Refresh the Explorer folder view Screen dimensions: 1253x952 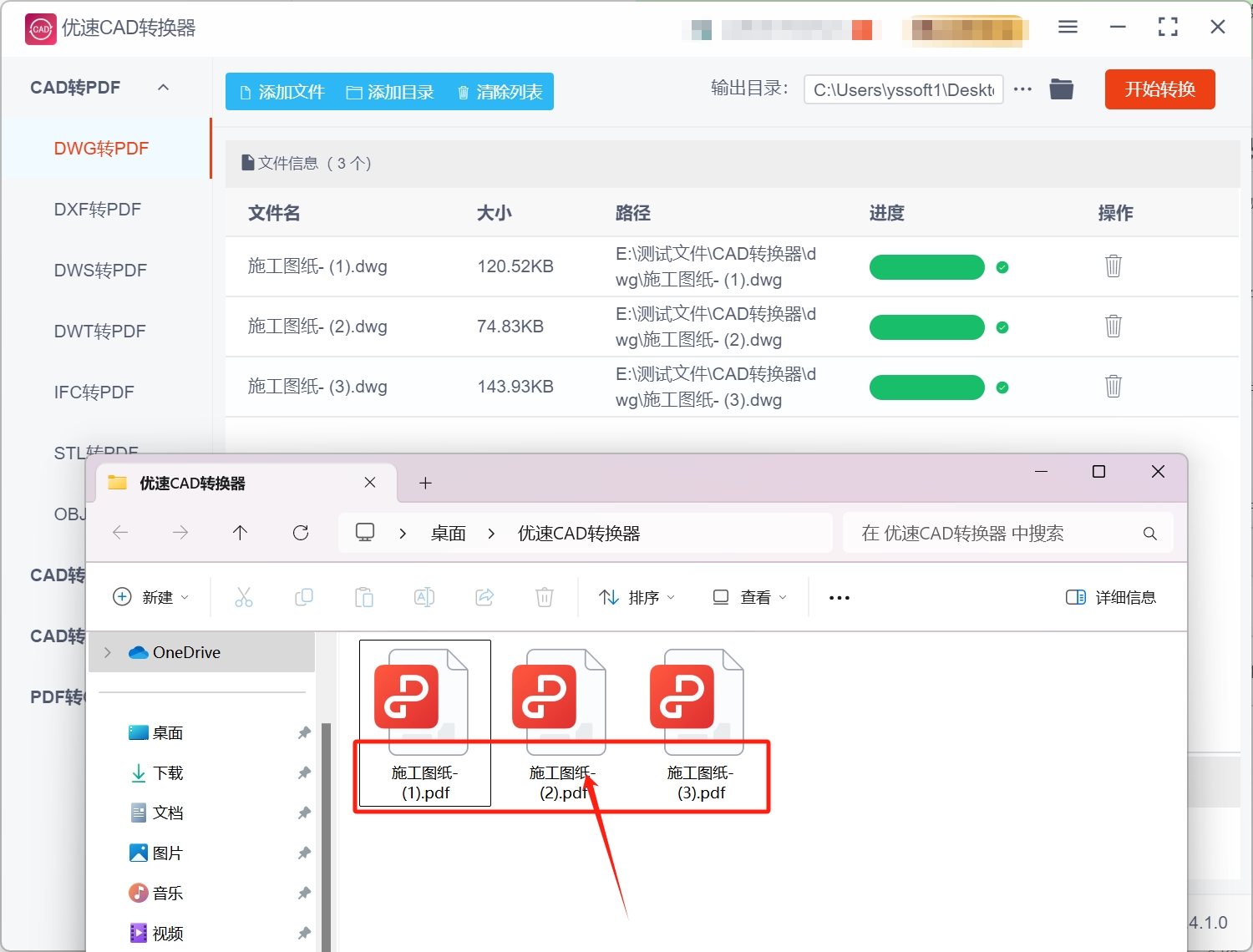click(301, 533)
